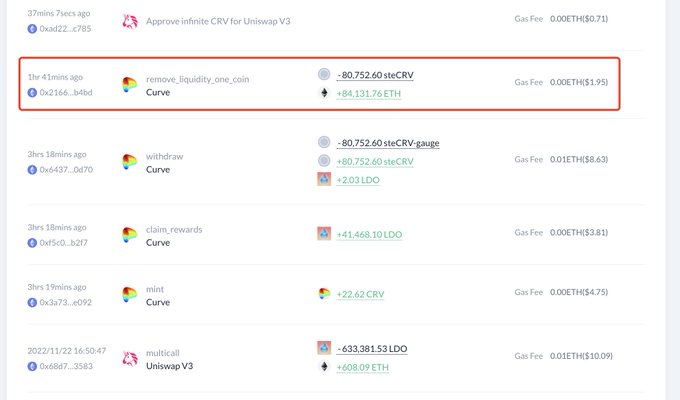This screenshot has width=680, height=400.
Task: Open the -80,752.60 steCRV-gauge amount link
Action: [x=388, y=143]
